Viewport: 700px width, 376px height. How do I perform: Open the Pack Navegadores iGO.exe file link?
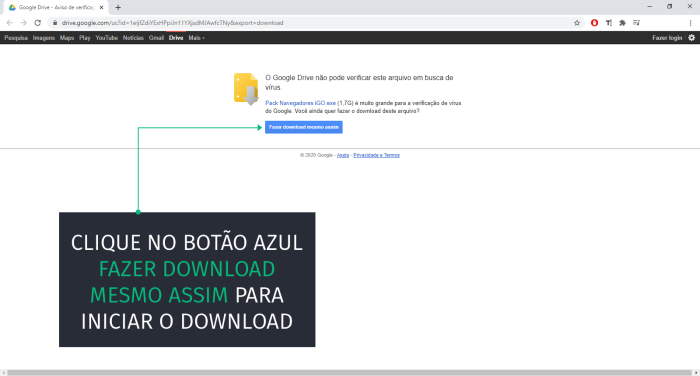[300, 103]
